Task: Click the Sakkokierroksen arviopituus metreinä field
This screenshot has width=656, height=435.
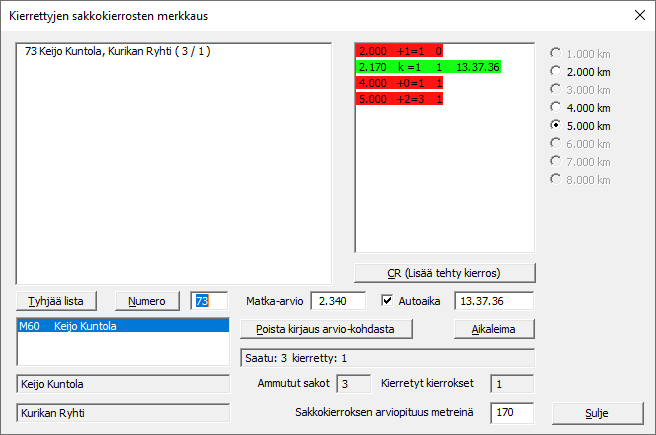Action: [x=513, y=412]
